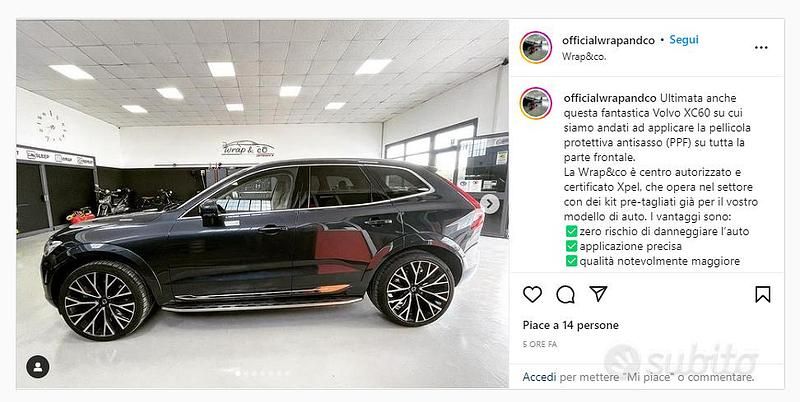The image size is (800, 402).
Task: Click Accedi to log in
Action: [539, 377]
